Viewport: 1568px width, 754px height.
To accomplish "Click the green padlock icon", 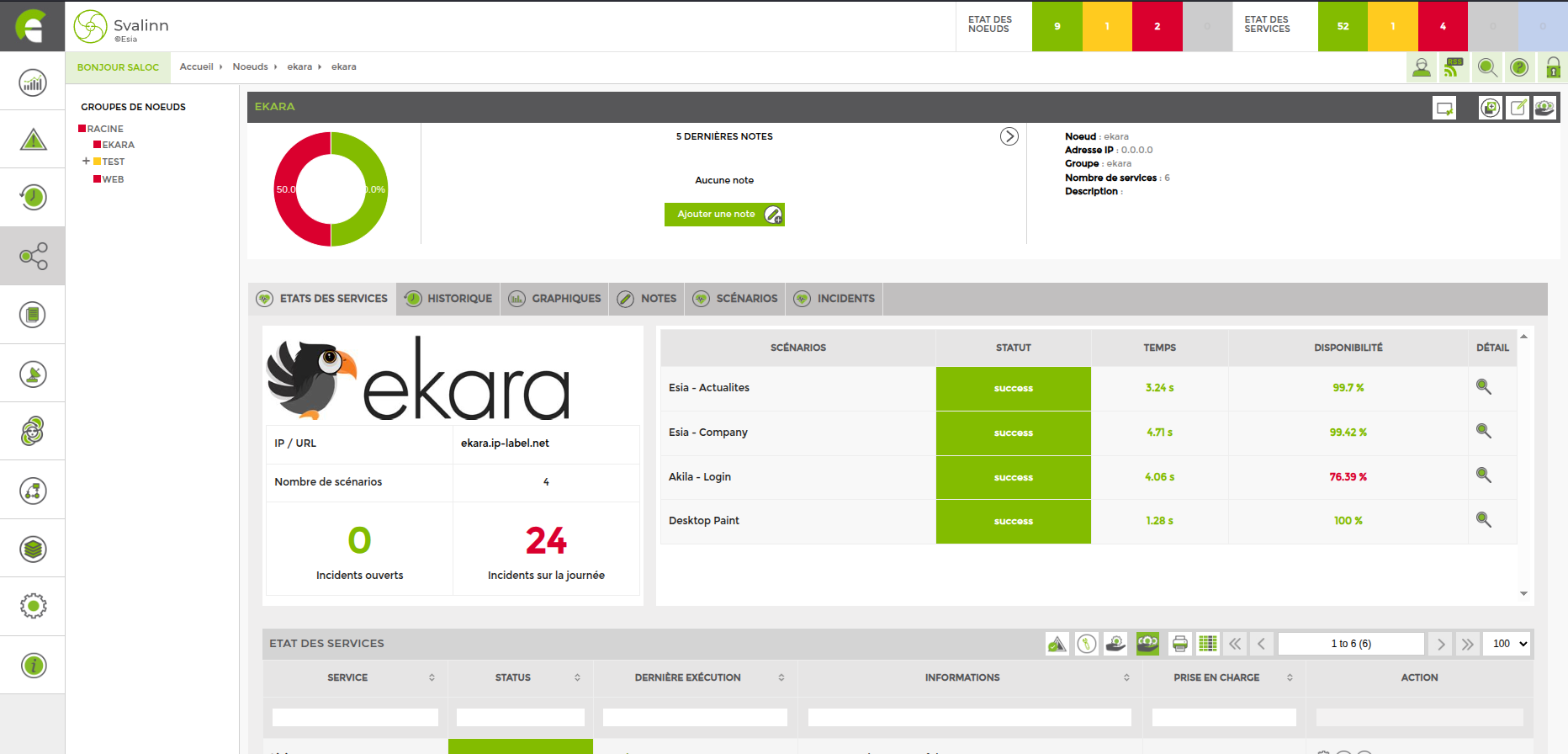I will 1553,67.
